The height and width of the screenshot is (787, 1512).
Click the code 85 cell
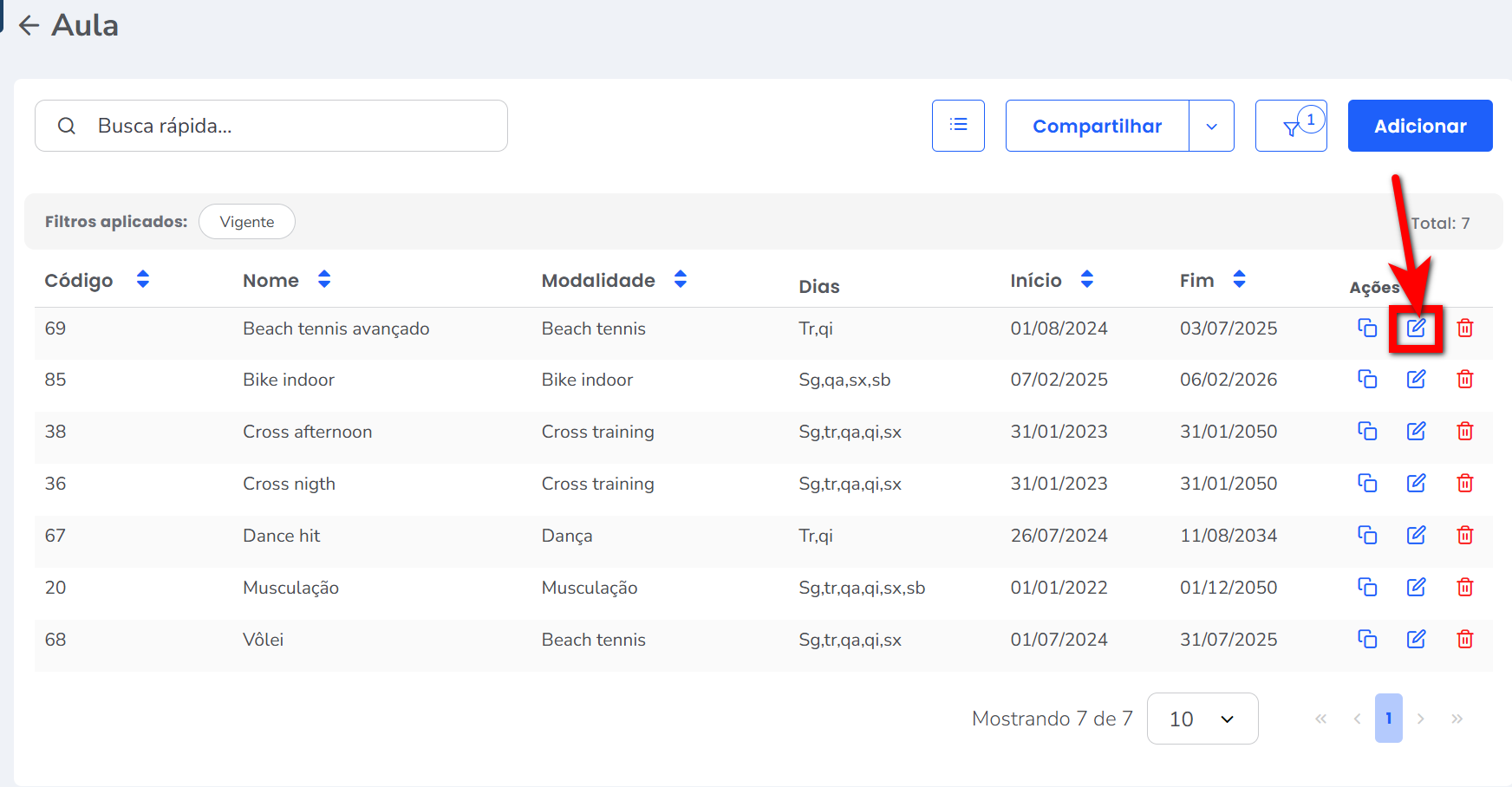click(x=55, y=380)
